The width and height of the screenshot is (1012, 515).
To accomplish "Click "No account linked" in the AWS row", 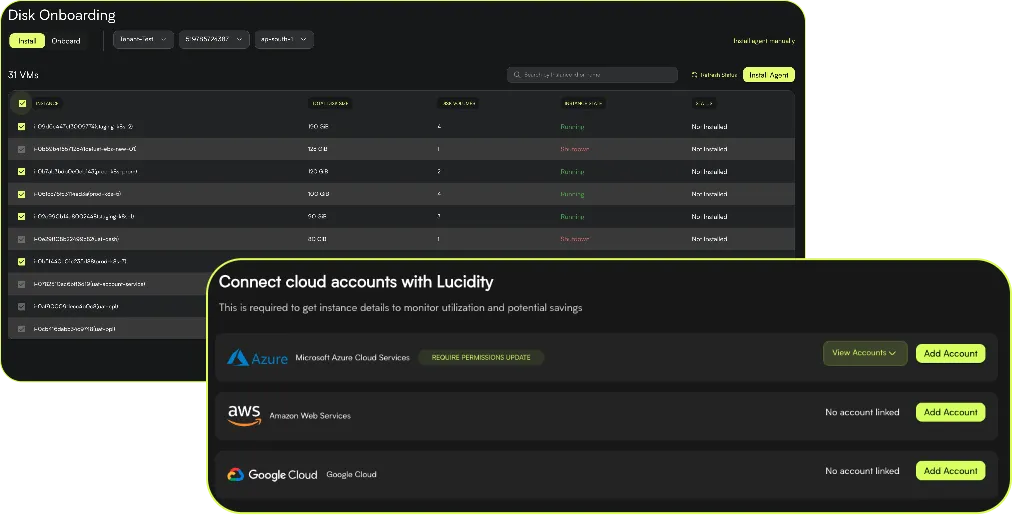I will (862, 412).
